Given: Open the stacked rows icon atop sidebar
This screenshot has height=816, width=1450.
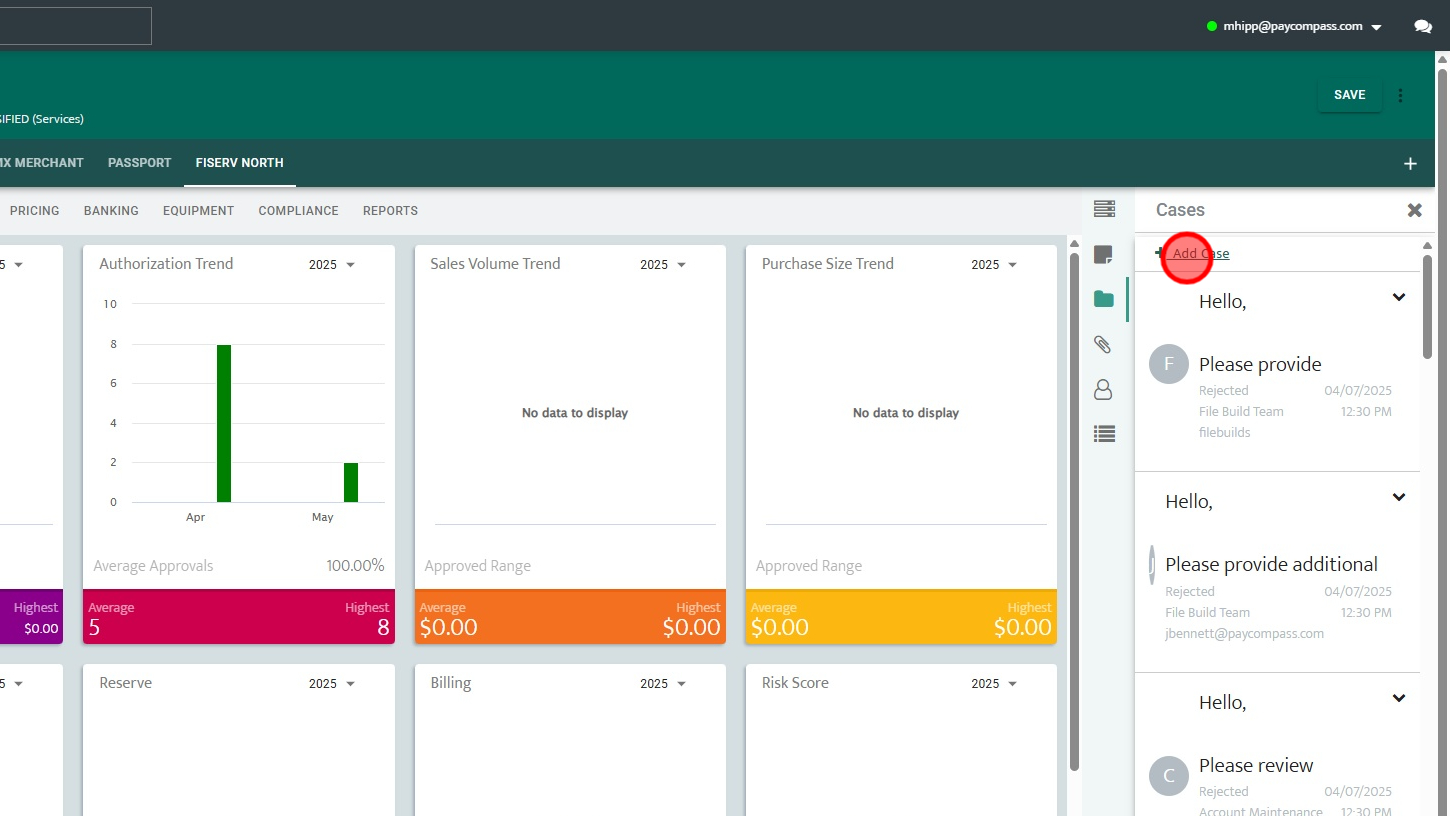Looking at the screenshot, I should pos(1104,209).
